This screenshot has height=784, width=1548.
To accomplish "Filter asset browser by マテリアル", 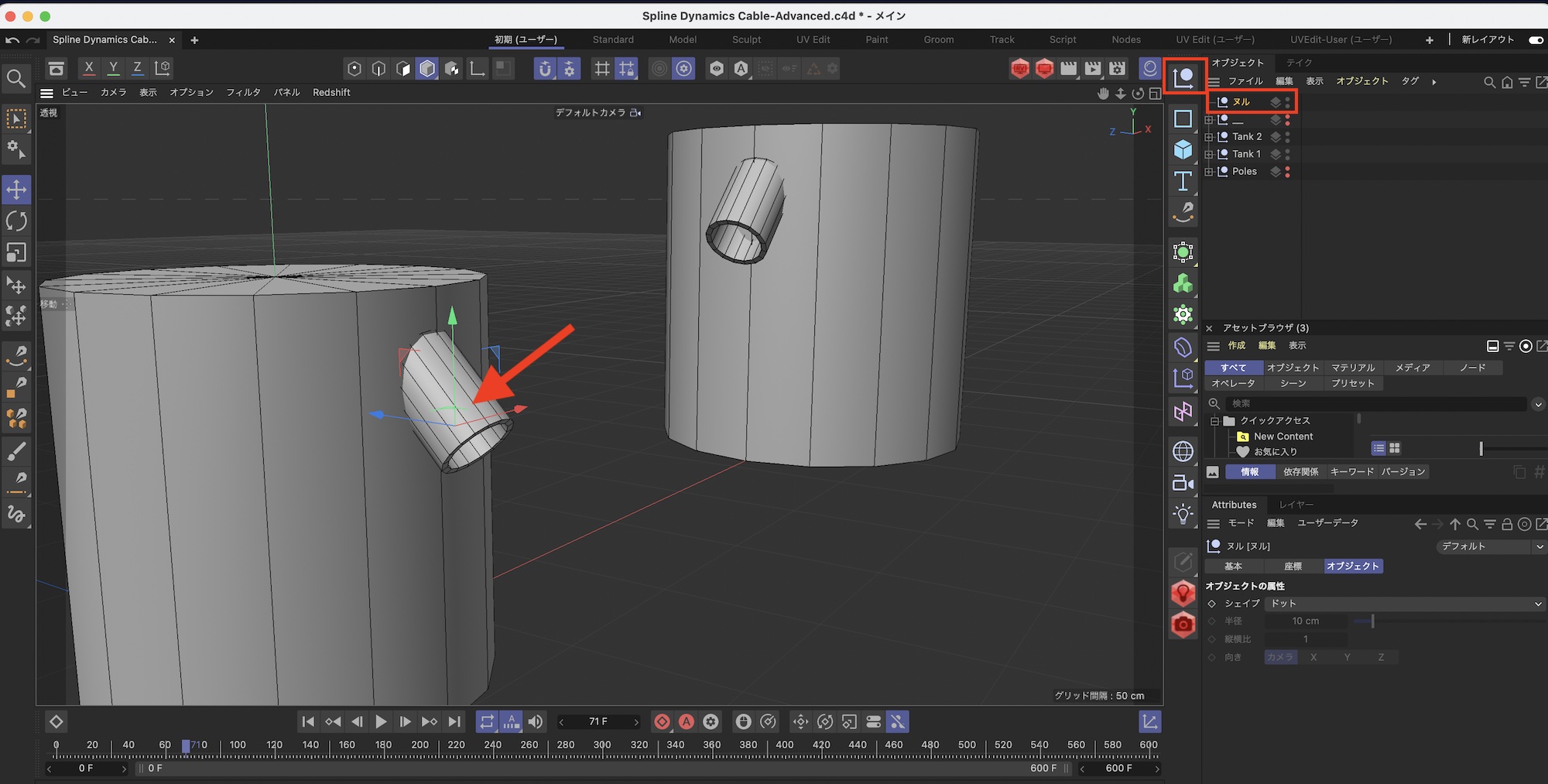I will tap(1352, 368).
